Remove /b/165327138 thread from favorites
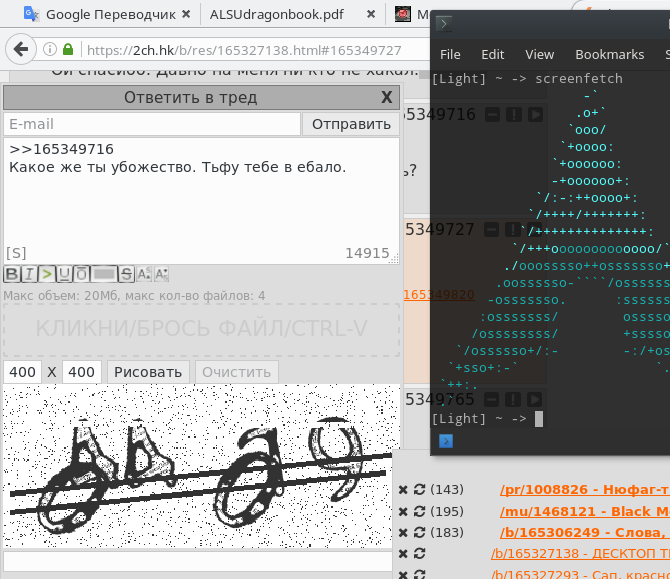Screen dimensions: 670x579 pos(403,554)
